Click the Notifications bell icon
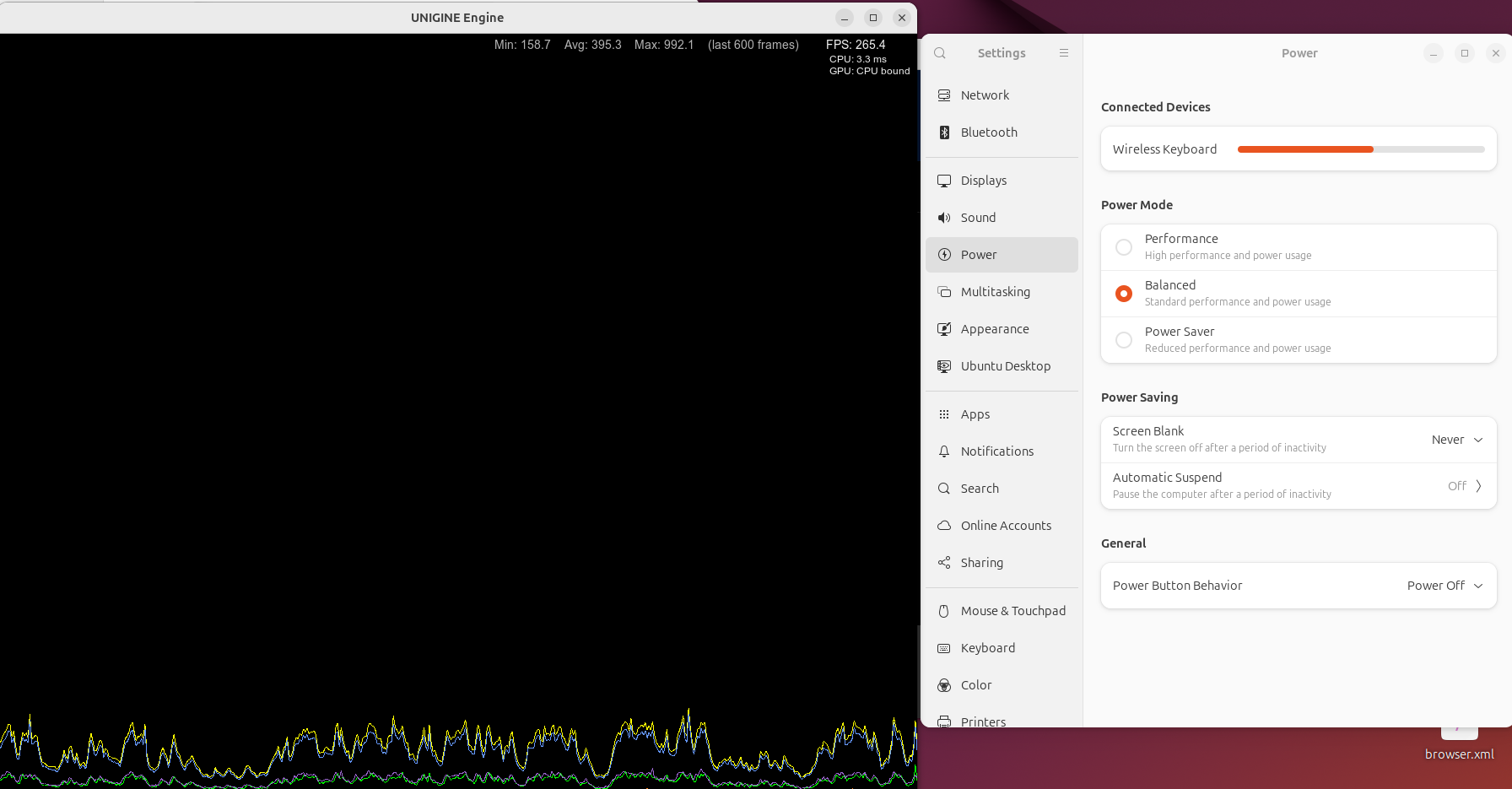The image size is (1512, 789). tap(944, 451)
